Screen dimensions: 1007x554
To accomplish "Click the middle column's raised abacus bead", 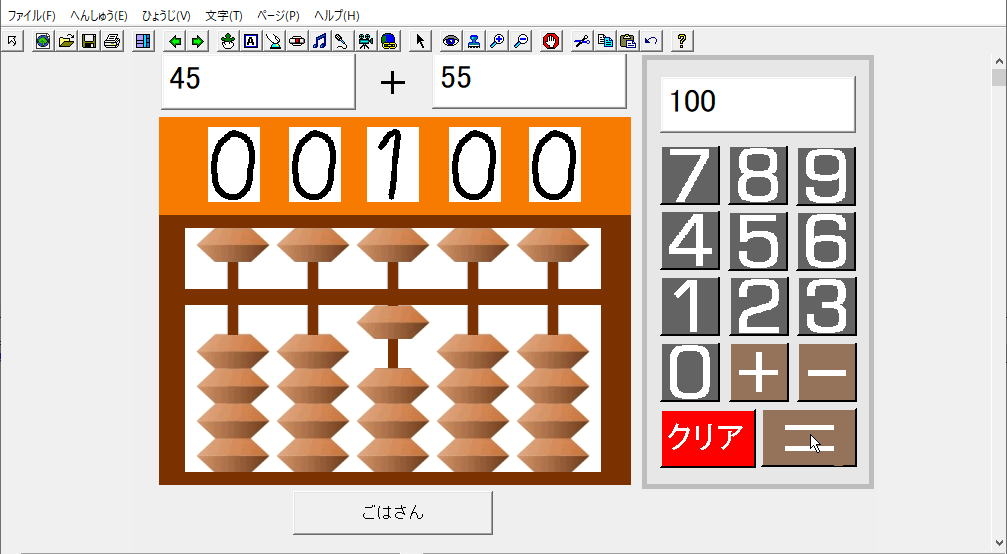I will (x=392, y=322).
